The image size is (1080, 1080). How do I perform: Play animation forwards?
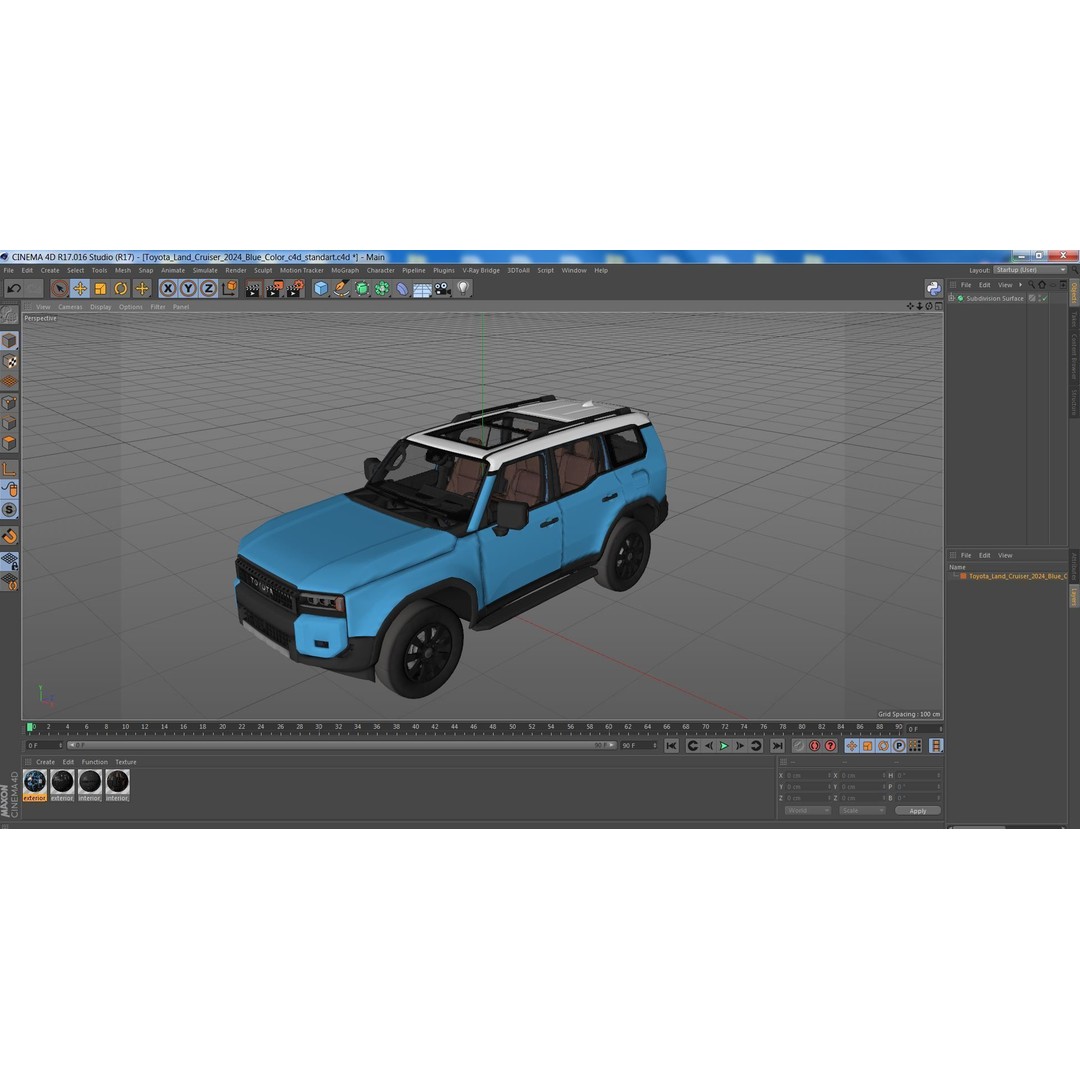pyautogui.click(x=724, y=746)
